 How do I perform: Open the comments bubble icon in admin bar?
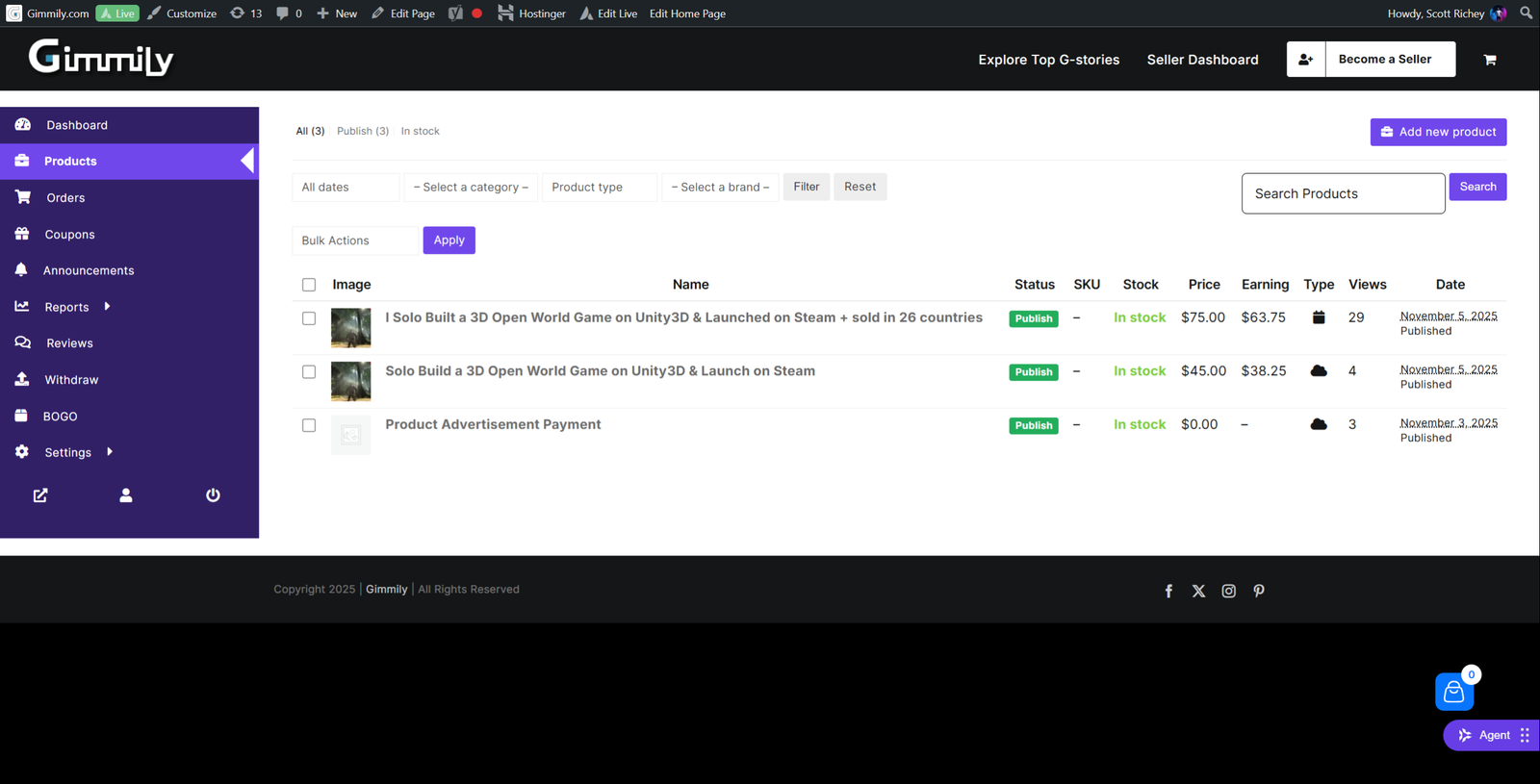pos(289,13)
